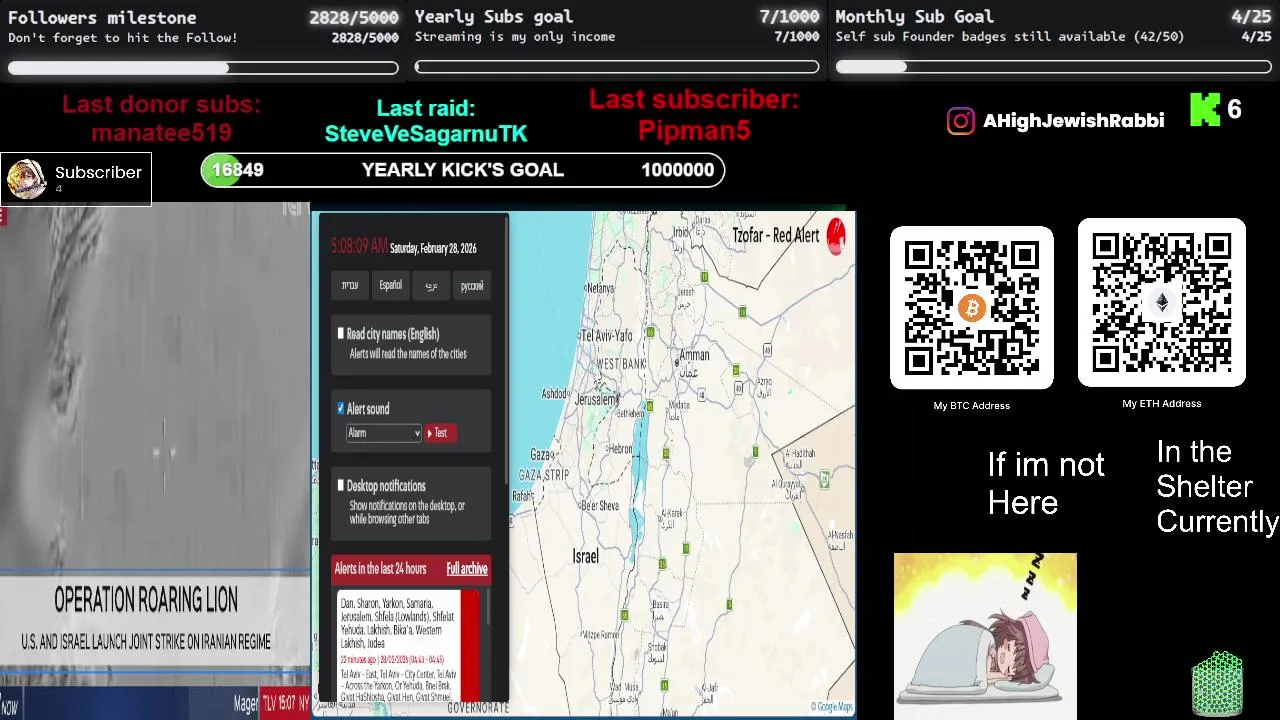Click Amman on the map
The width and height of the screenshot is (1280, 720).
[x=694, y=355]
